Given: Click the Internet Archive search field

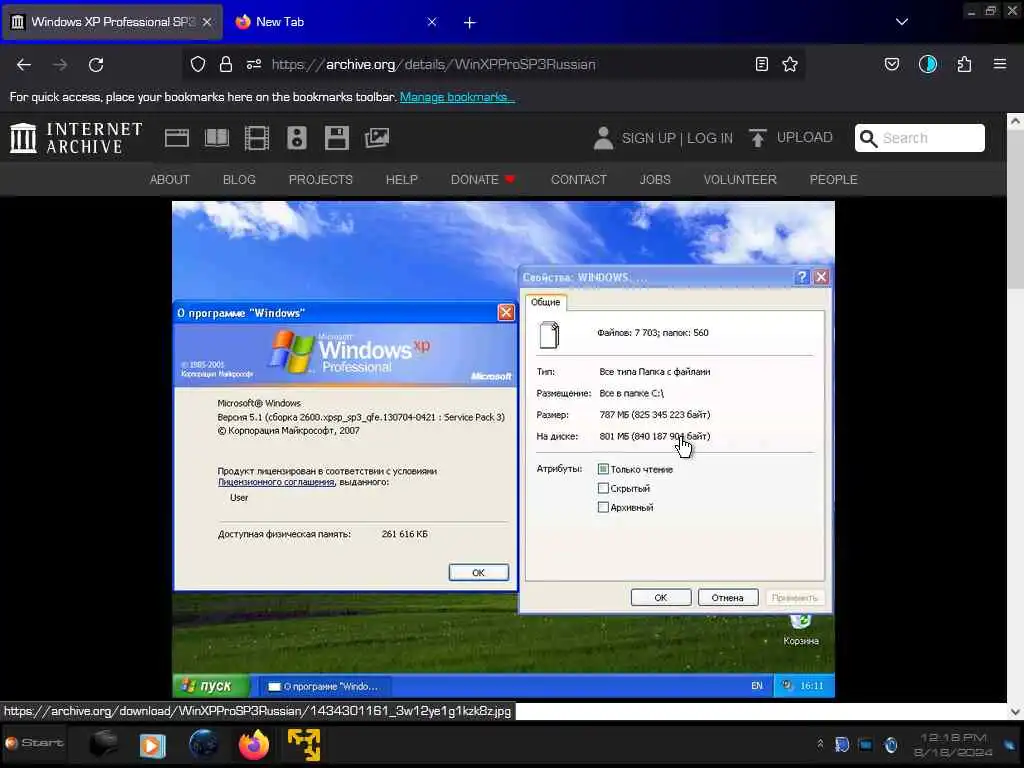Looking at the screenshot, I should (x=920, y=138).
